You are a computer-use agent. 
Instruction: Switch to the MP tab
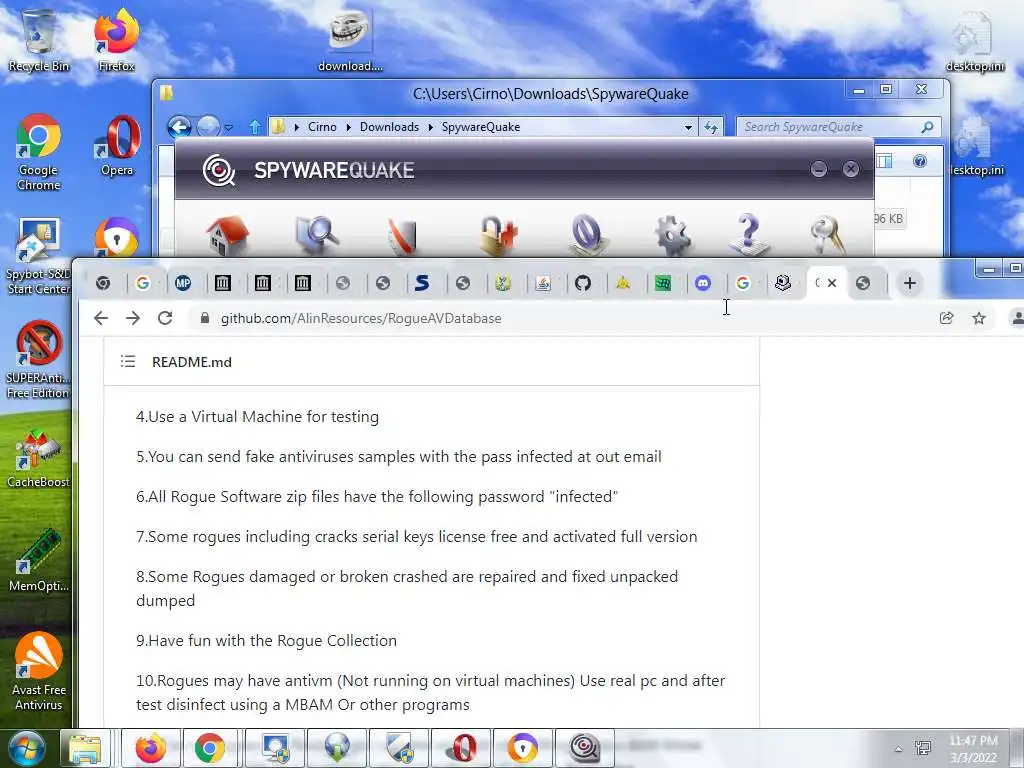click(183, 283)
